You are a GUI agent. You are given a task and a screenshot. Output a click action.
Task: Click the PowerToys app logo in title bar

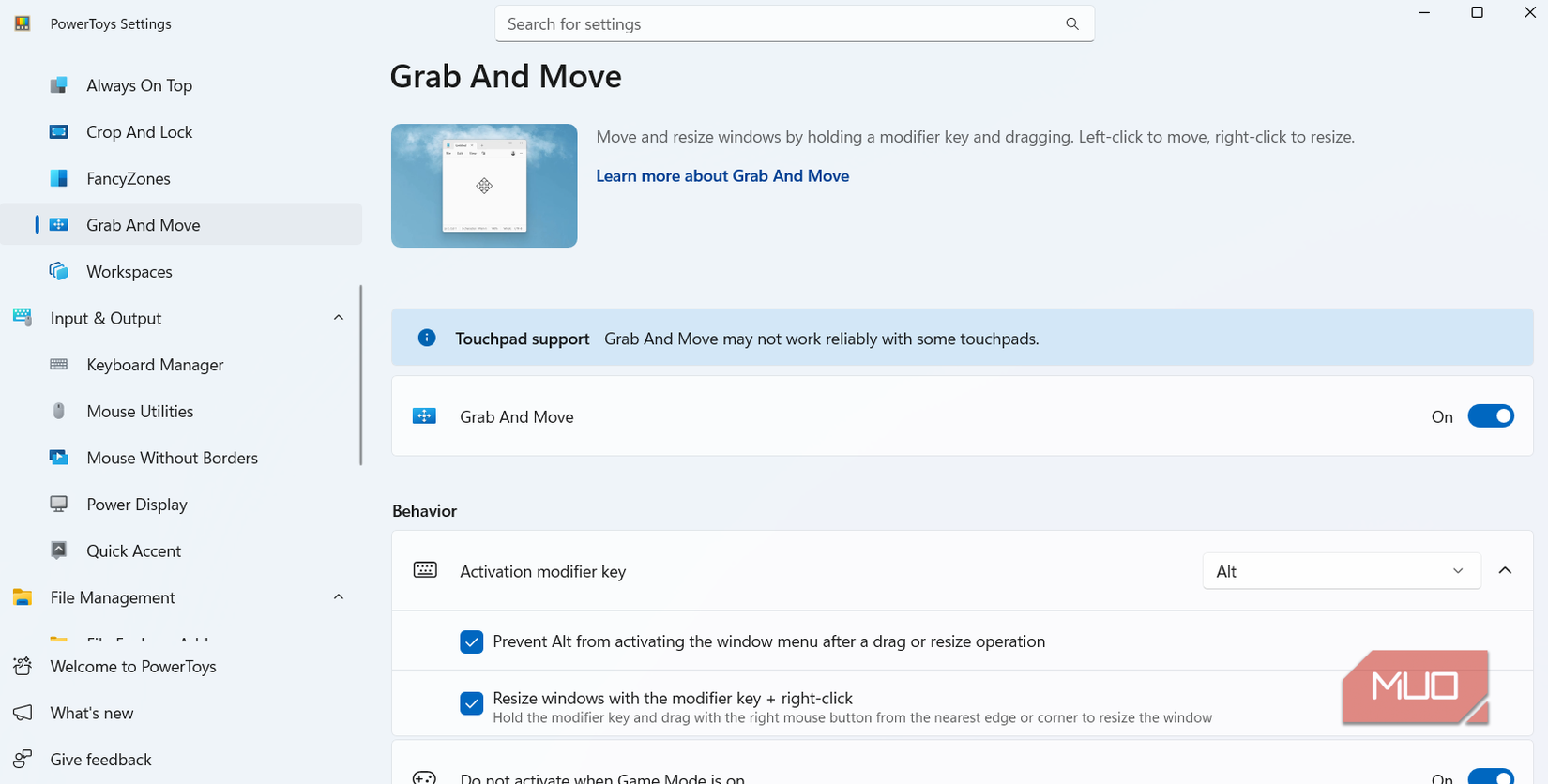pyautogui.click(x=23, y=23)
